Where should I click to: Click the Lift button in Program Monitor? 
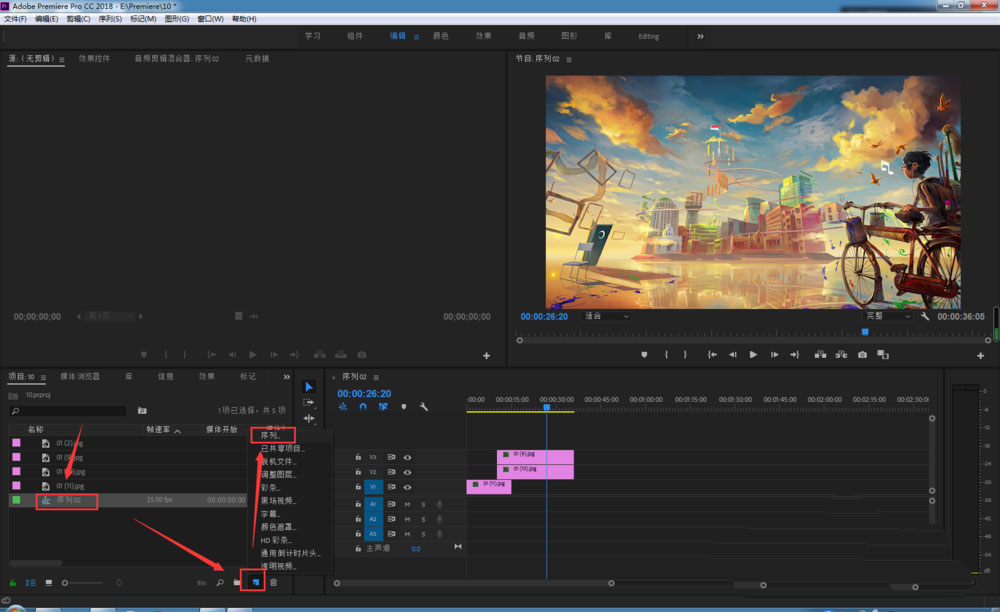coord(820,354)
